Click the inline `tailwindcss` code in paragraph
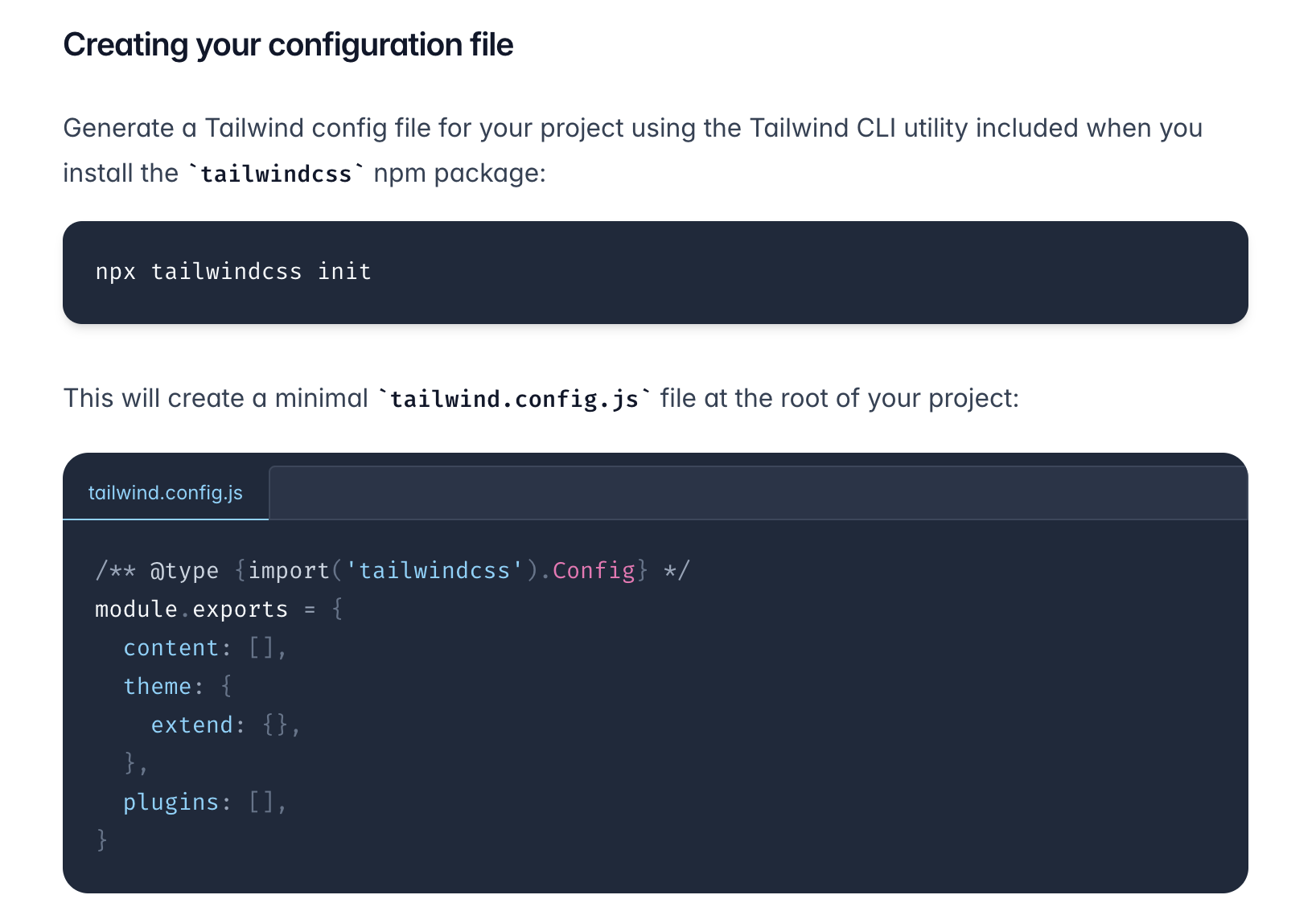 click(276, 174)
